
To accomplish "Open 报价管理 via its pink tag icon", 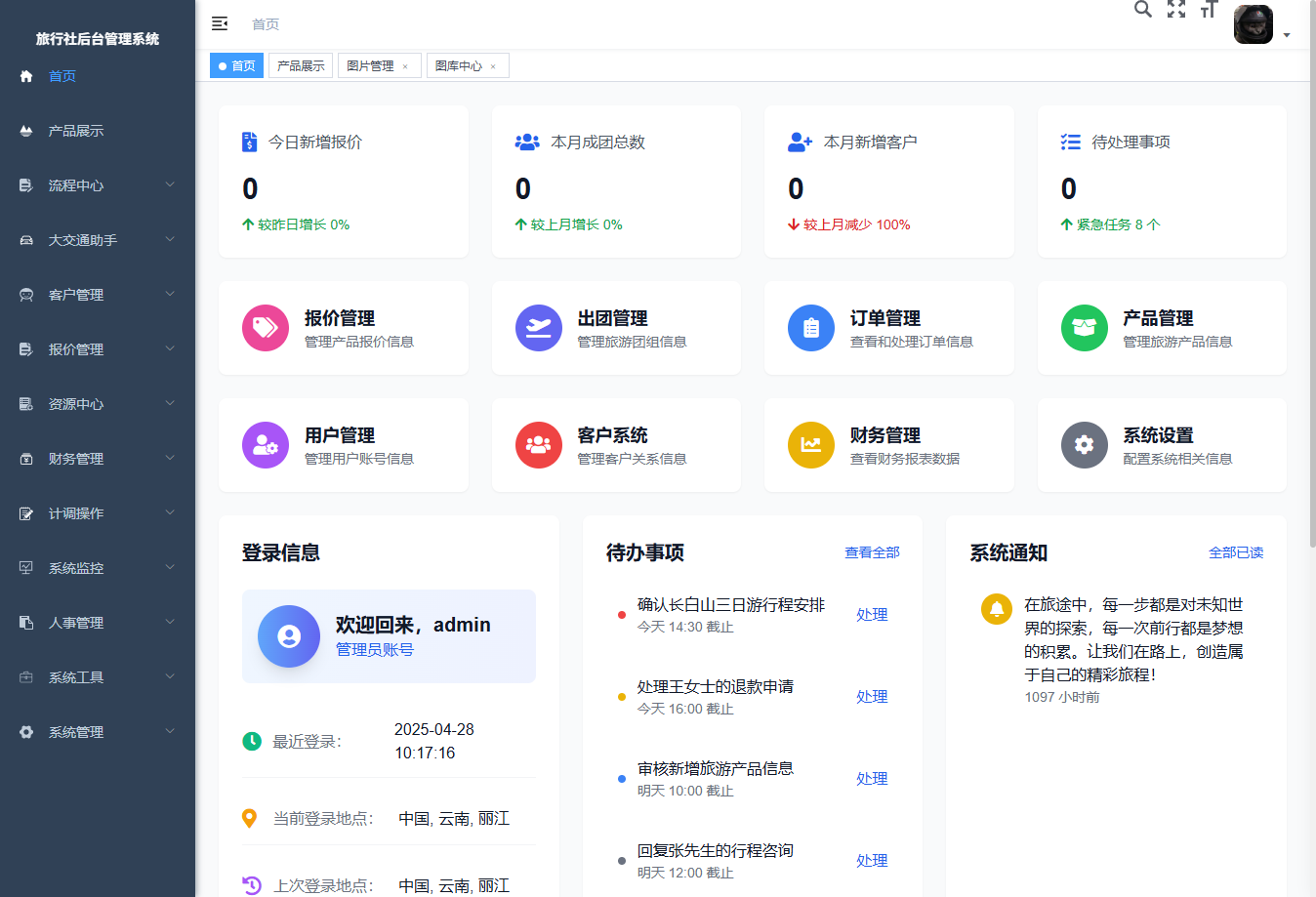I will point(266,328).
